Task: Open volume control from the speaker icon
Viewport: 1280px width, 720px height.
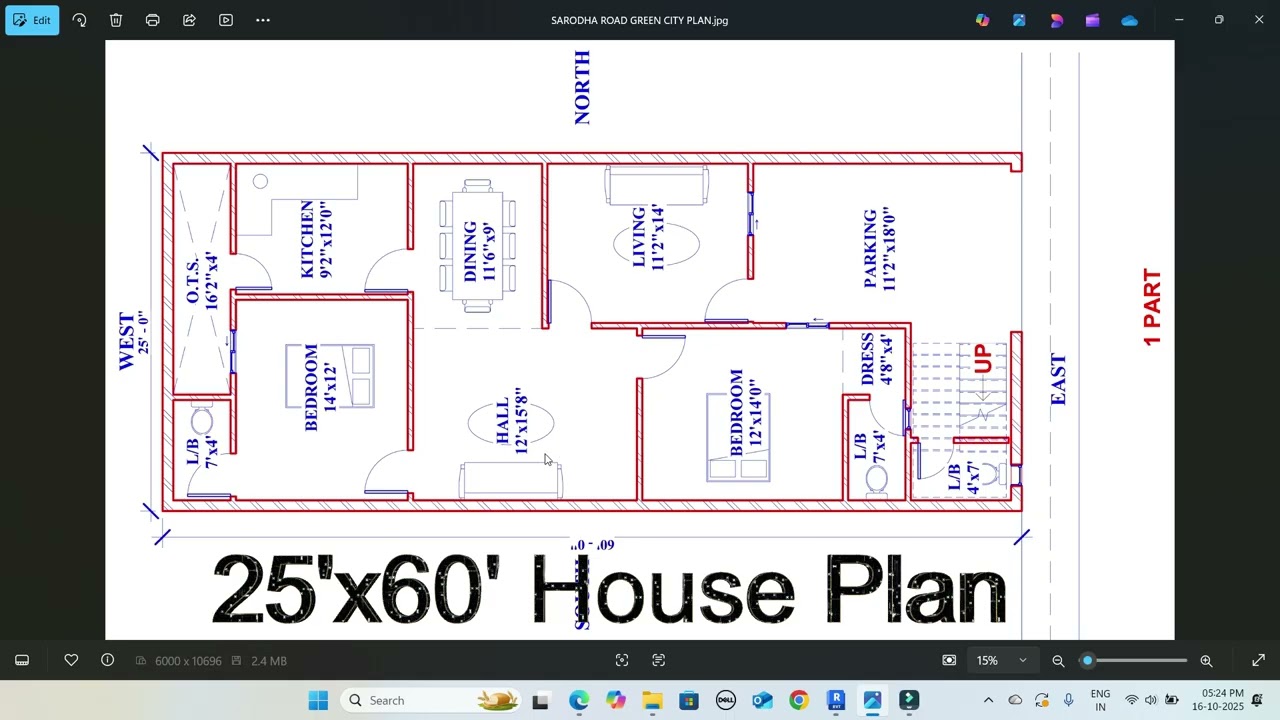Action: point(1151,700)
